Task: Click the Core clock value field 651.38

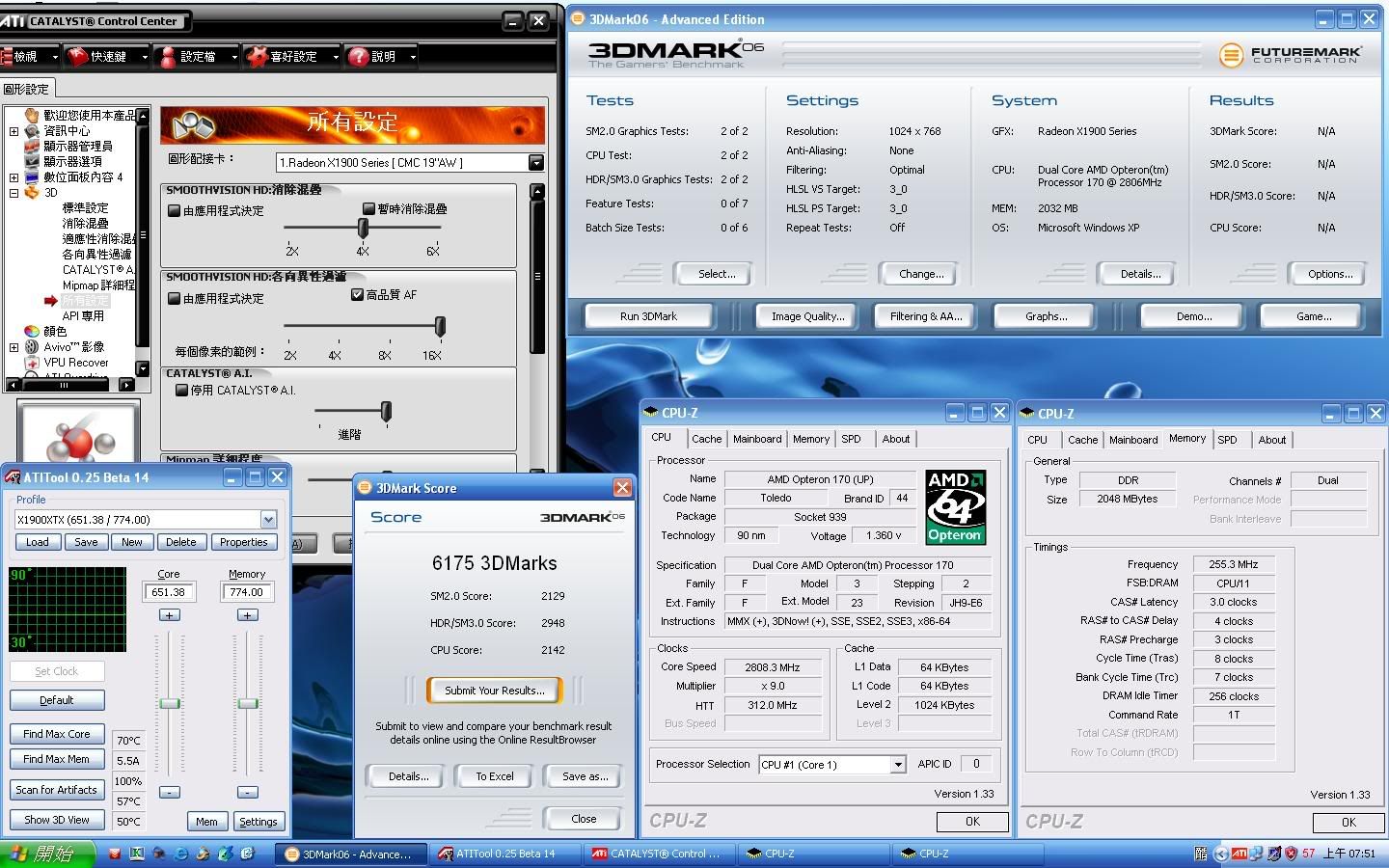Action: (x=169, y=592)
